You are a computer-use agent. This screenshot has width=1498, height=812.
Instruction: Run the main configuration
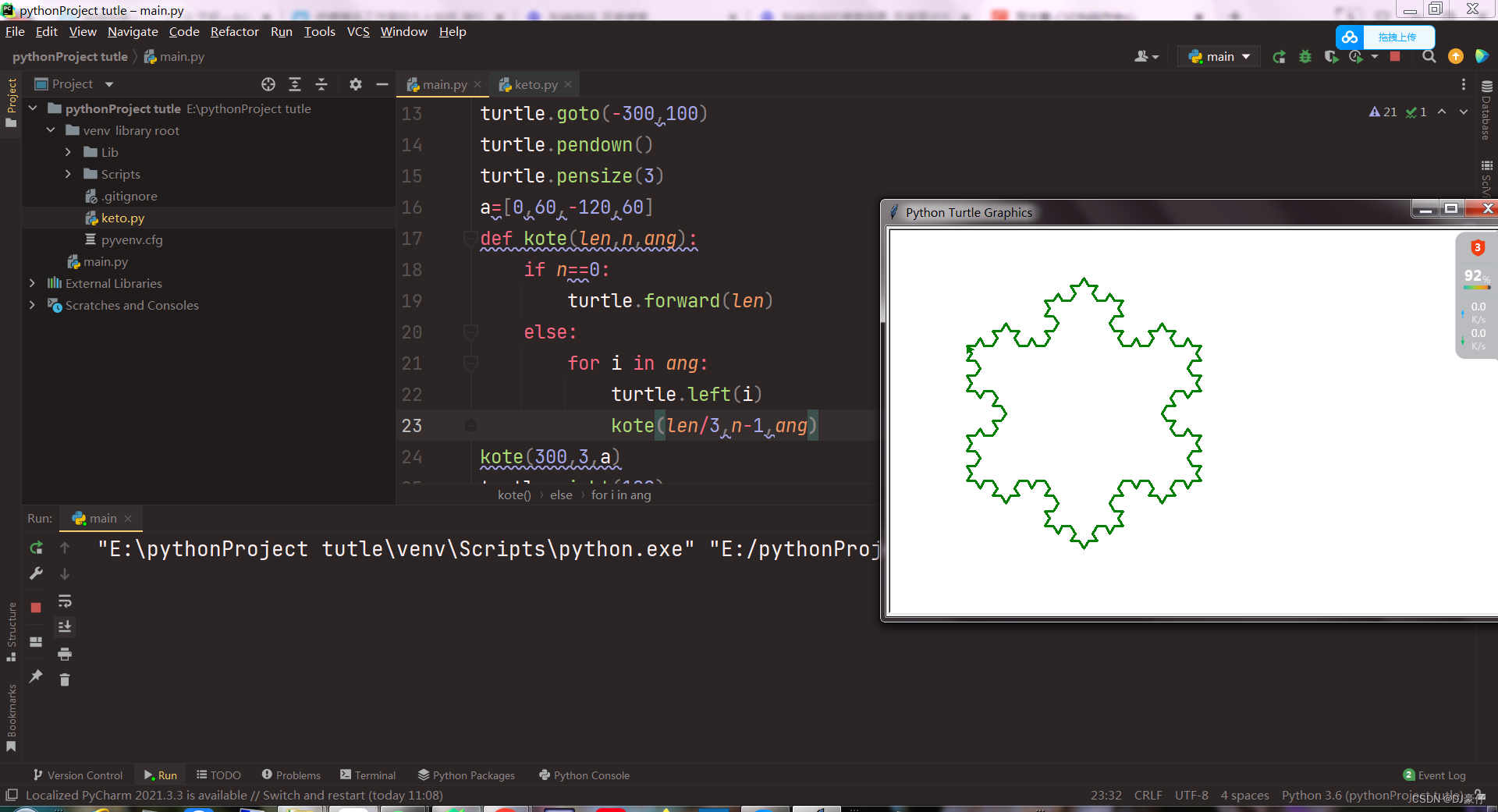[x=1279, y=56]
